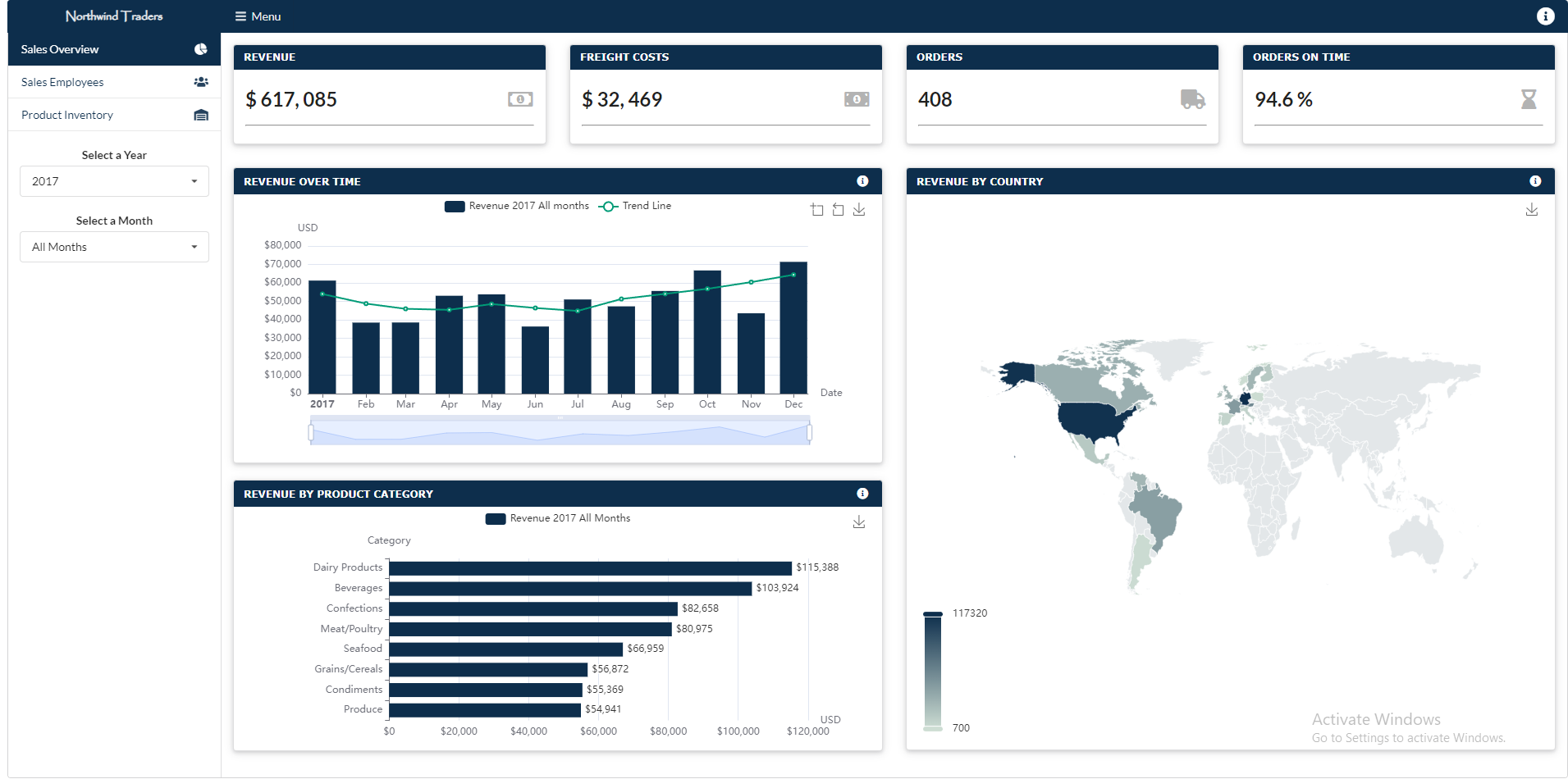Viewport: 1568px width, 779px height.
Task: Click the truck icon in Orders card
Action: pos(1193,99)
